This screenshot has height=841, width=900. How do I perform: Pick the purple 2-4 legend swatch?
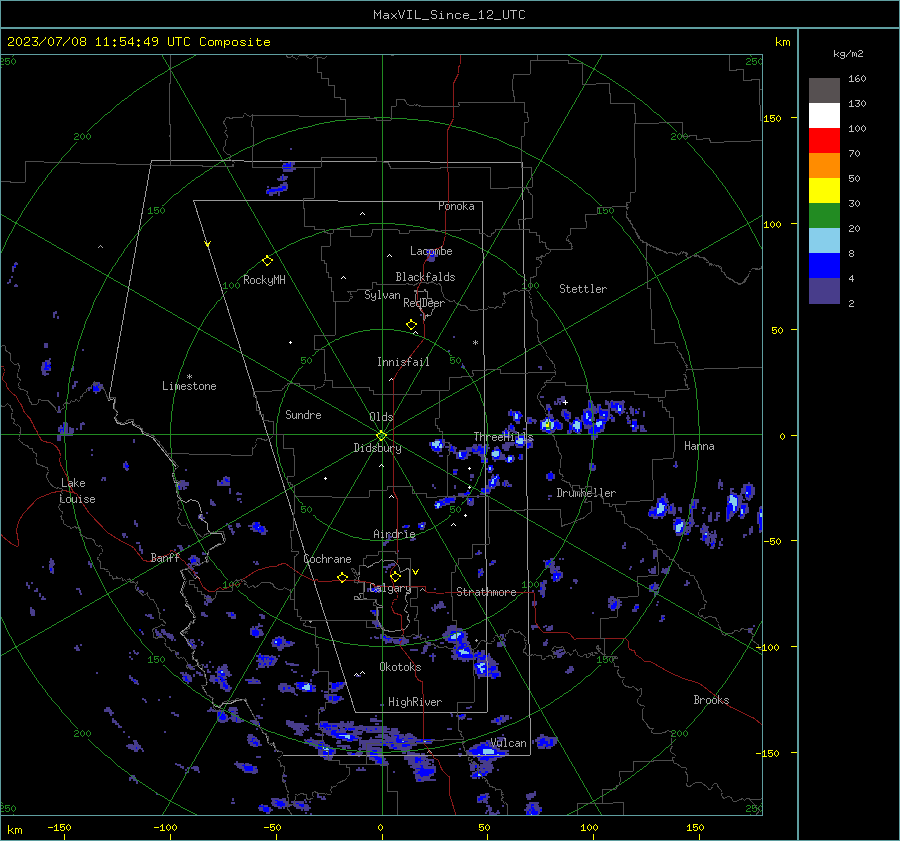[x=824, y=291]
